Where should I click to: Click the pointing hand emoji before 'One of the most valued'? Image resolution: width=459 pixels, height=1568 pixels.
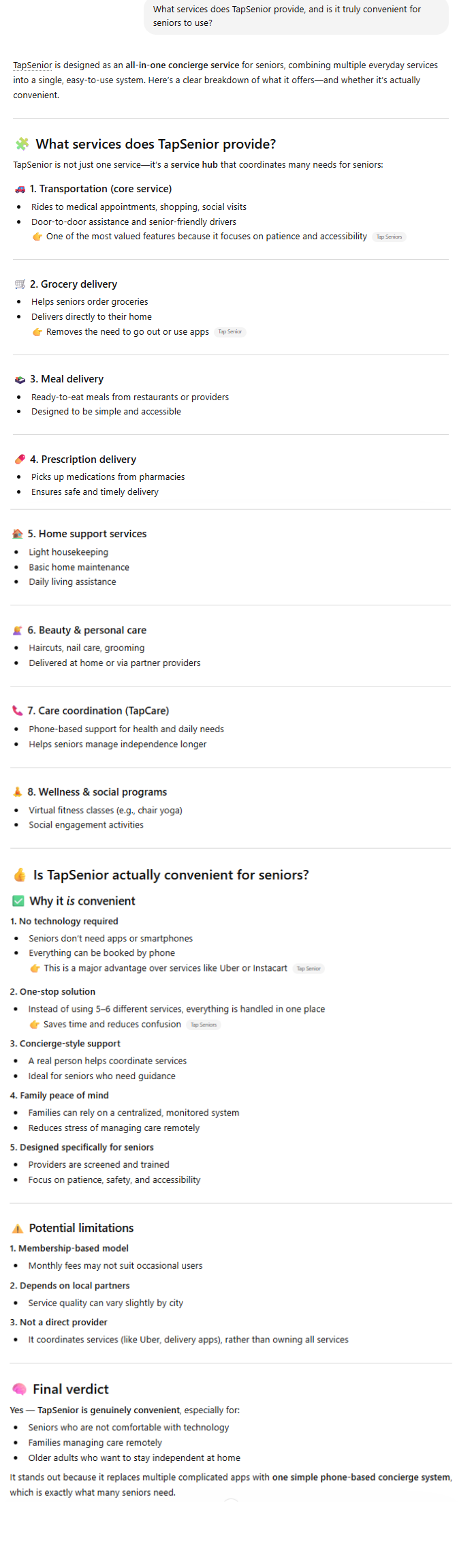[37, 237]
